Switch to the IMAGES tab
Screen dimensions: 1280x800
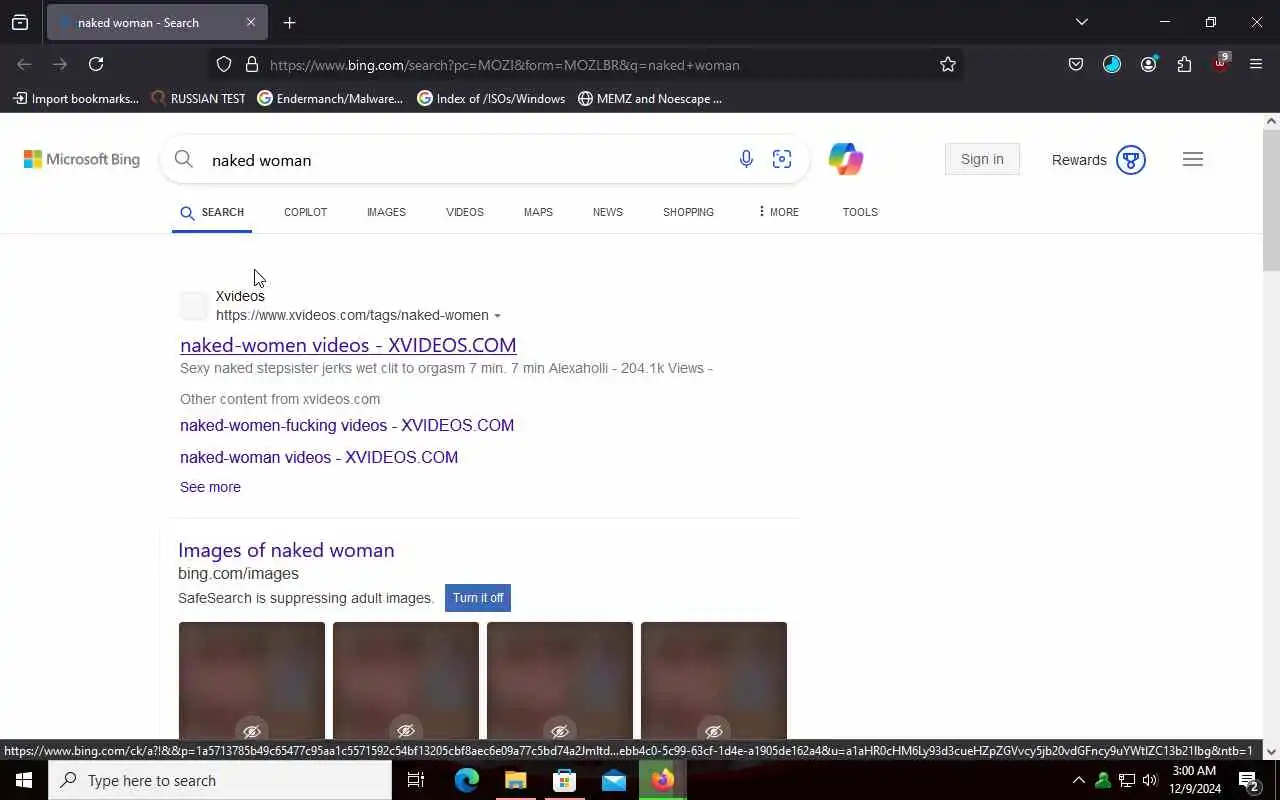click(x=386, y=212)
